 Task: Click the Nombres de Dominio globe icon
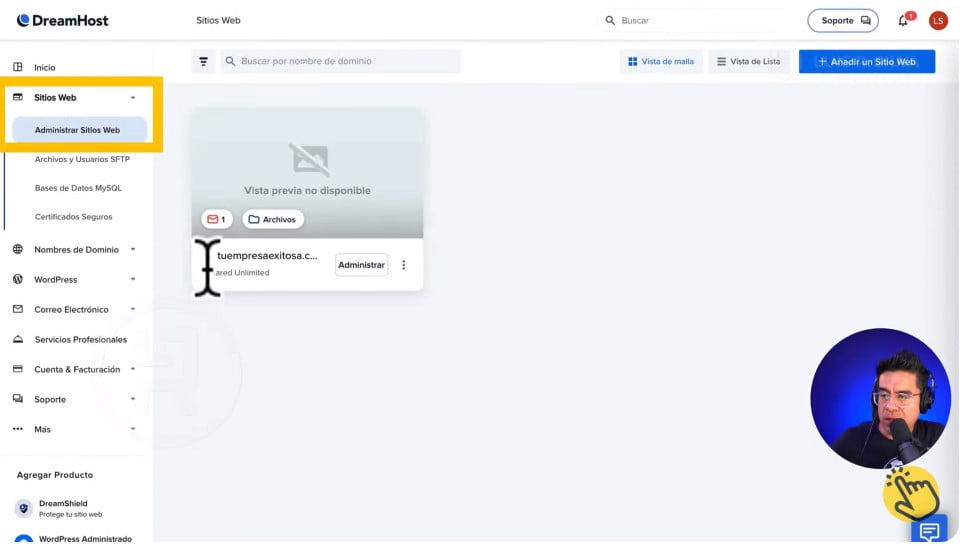click(18, 249)
